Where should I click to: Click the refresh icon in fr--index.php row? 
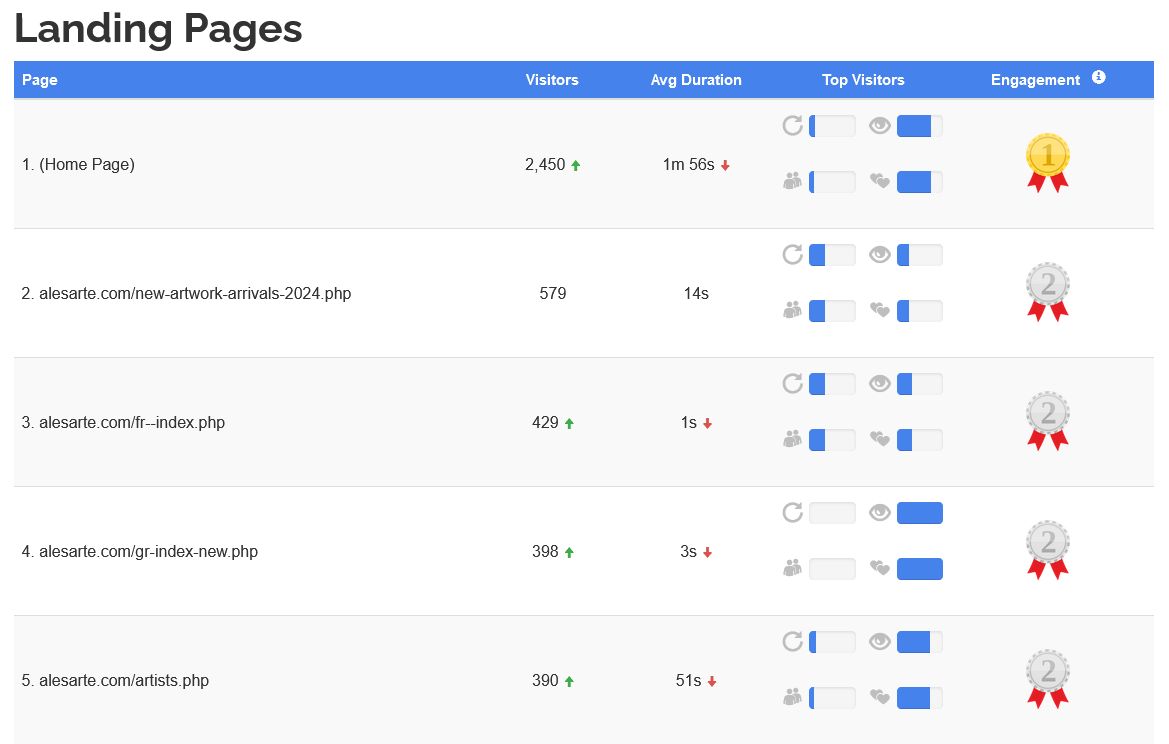click(x=793, y=383)
